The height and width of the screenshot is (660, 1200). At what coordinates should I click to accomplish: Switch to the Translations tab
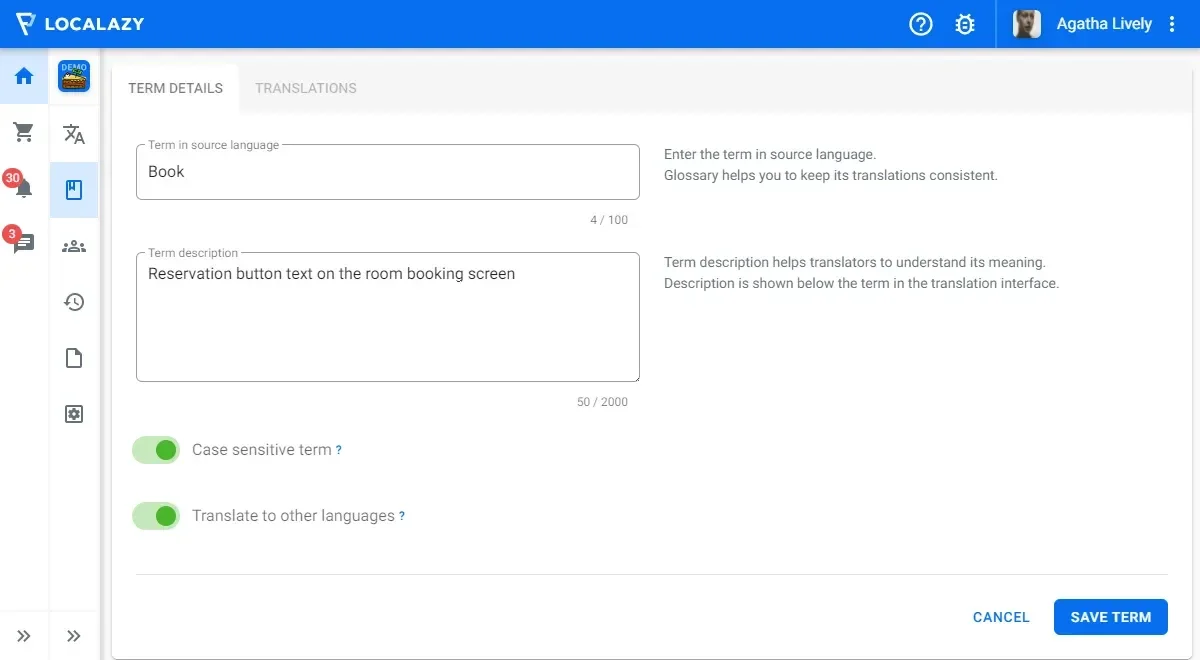pyautogui.click(x=306, y=88)
